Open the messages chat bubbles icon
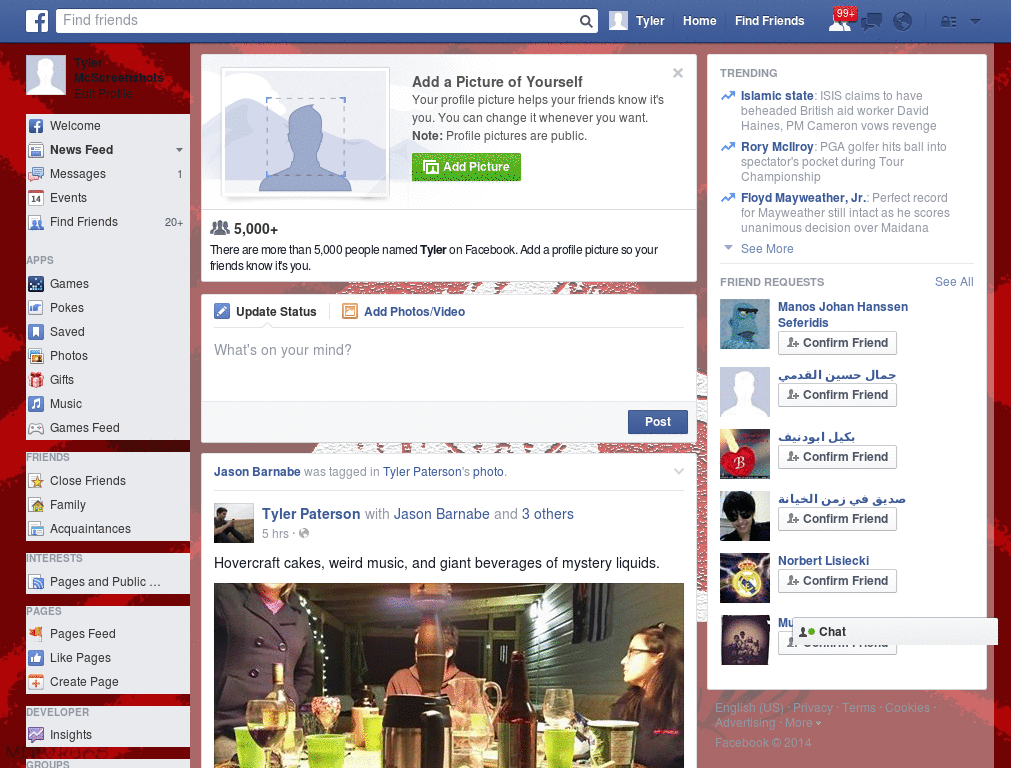This screenshot has width=1024, height=768. pyautogui.click(x=871, y=22)
